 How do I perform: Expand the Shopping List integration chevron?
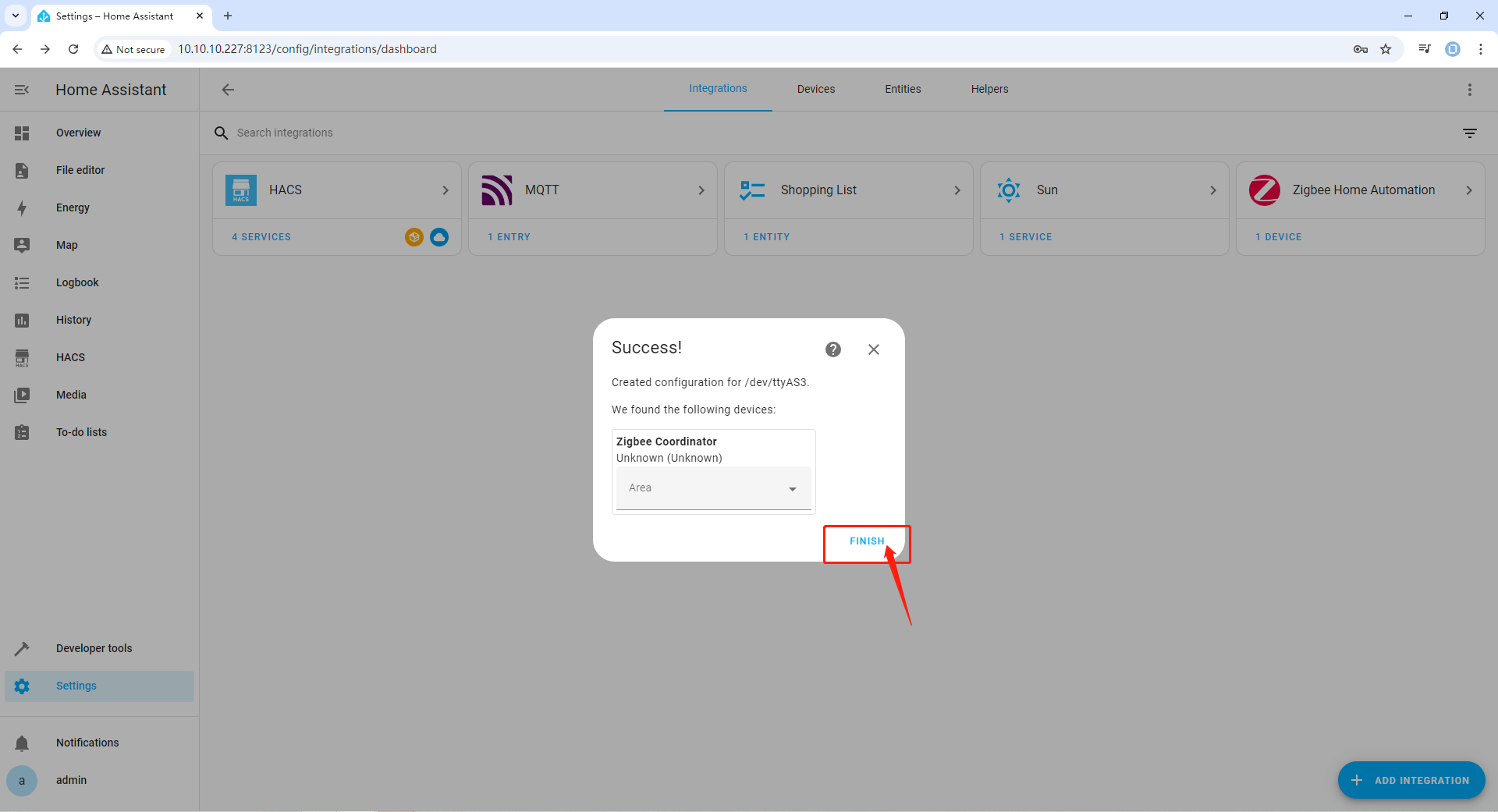(957, 190)
